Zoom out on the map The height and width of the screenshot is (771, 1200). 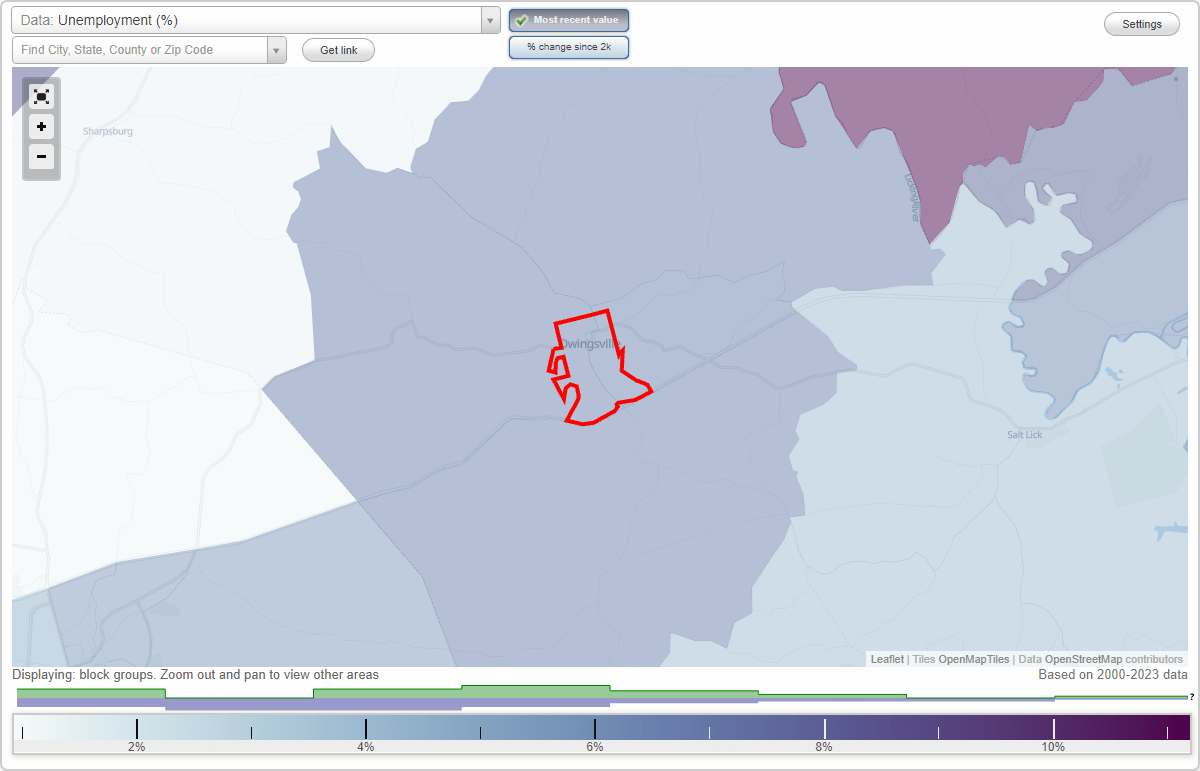click(x=41, y=156)
